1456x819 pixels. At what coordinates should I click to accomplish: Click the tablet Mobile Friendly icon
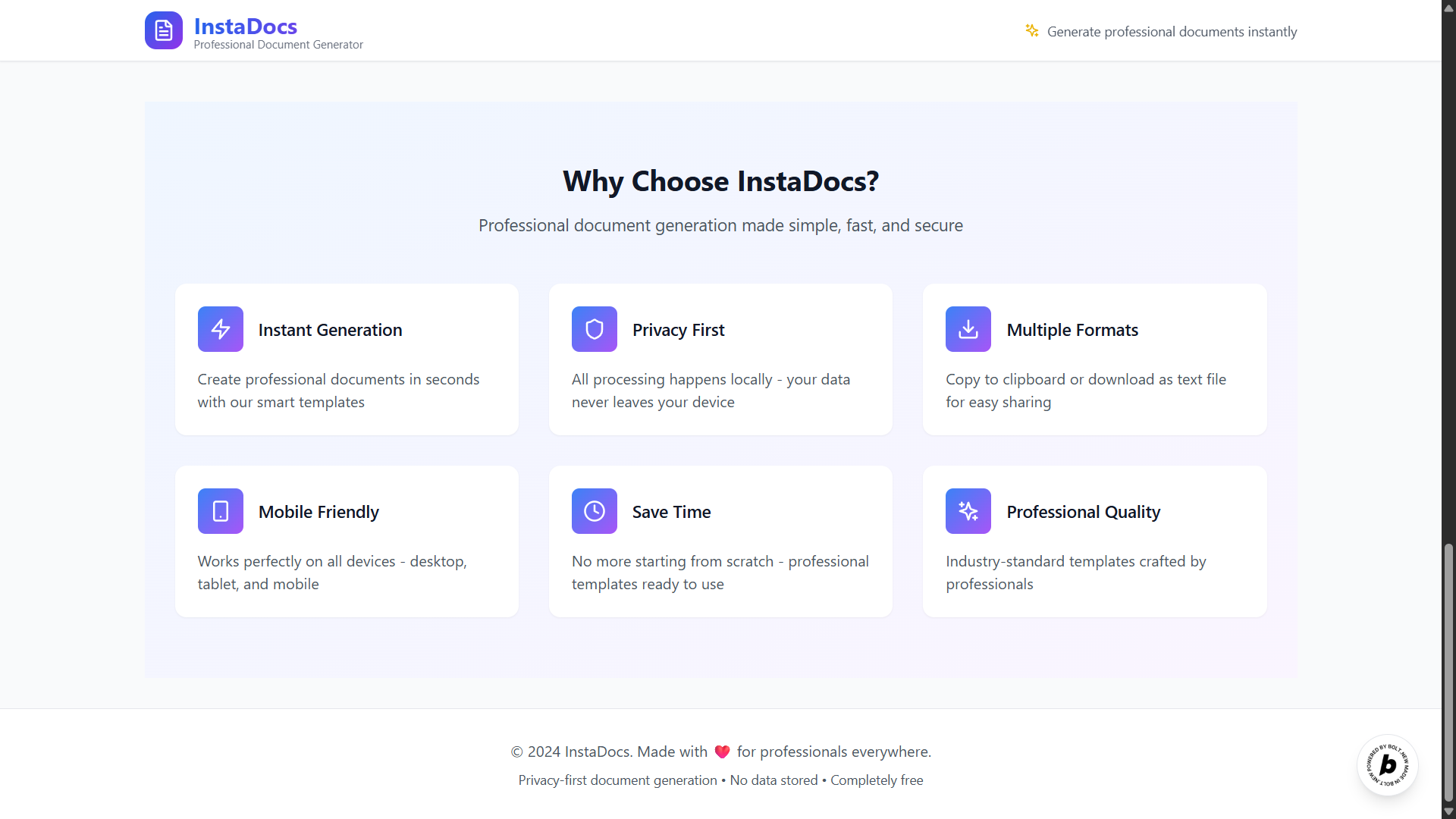coord(220,511)
